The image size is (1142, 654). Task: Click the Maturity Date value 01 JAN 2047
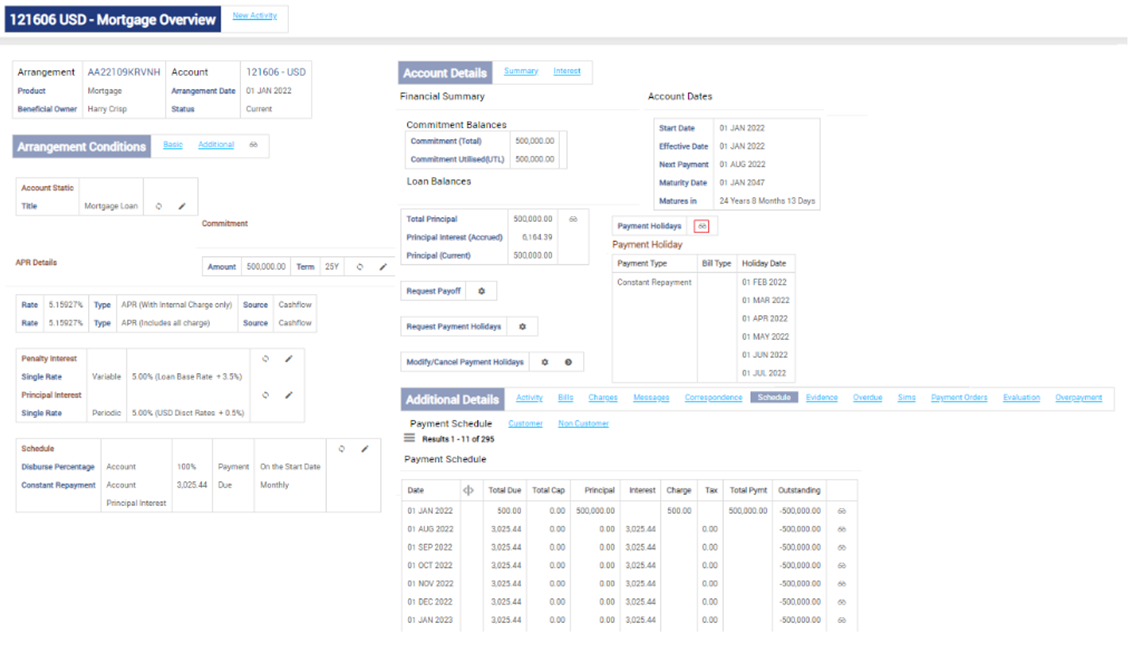pyautogui.click(x=742, y=183)
